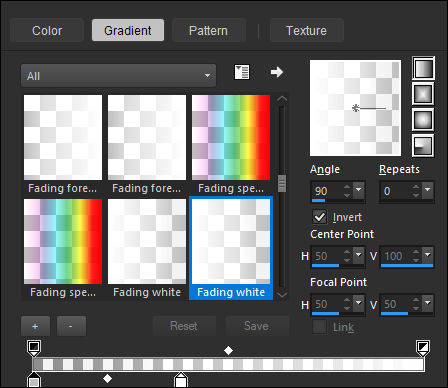This screenshot has width=448, height=388.
Task: Select the unselected Fading white gradient
Action: tap(147, 241)
